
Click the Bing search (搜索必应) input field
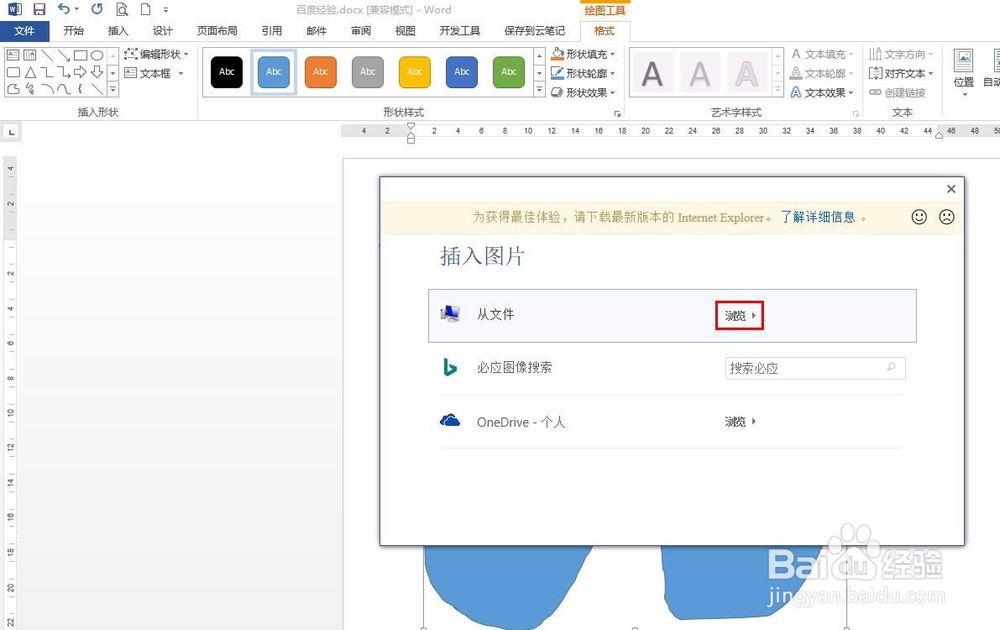tap(815, 368)
